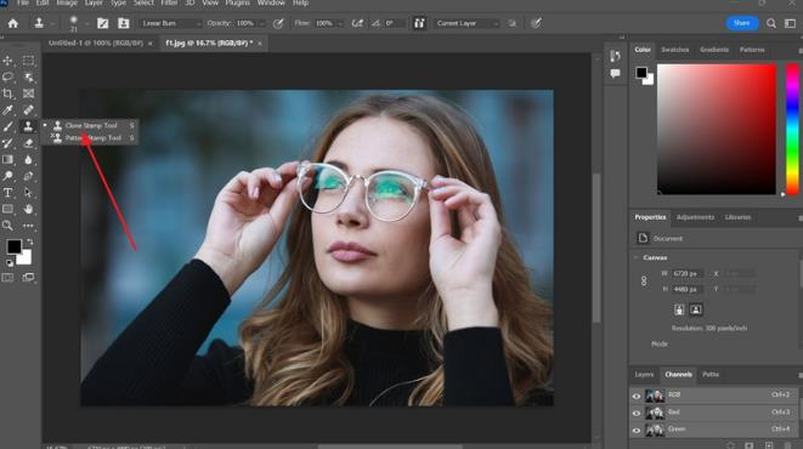The width and height of the screenshot is (803, 449).
Task: Open the Brush Preset picker dropdown
Action: coord(87,24)
